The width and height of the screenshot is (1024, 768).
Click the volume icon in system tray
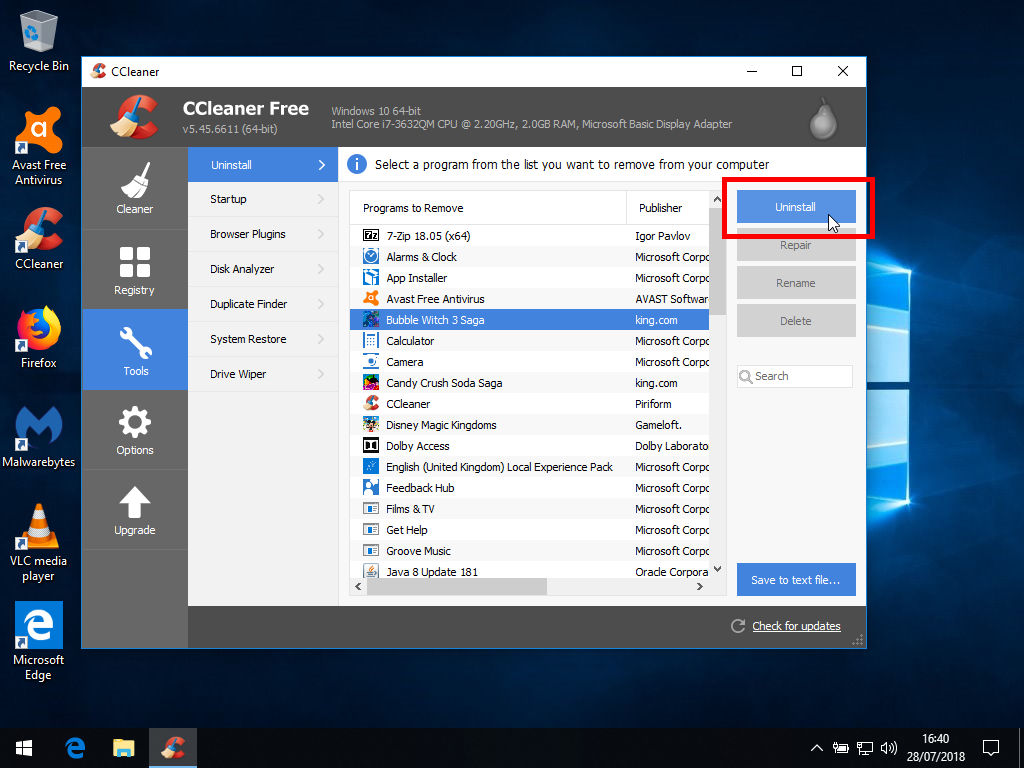tap(888, 748)
